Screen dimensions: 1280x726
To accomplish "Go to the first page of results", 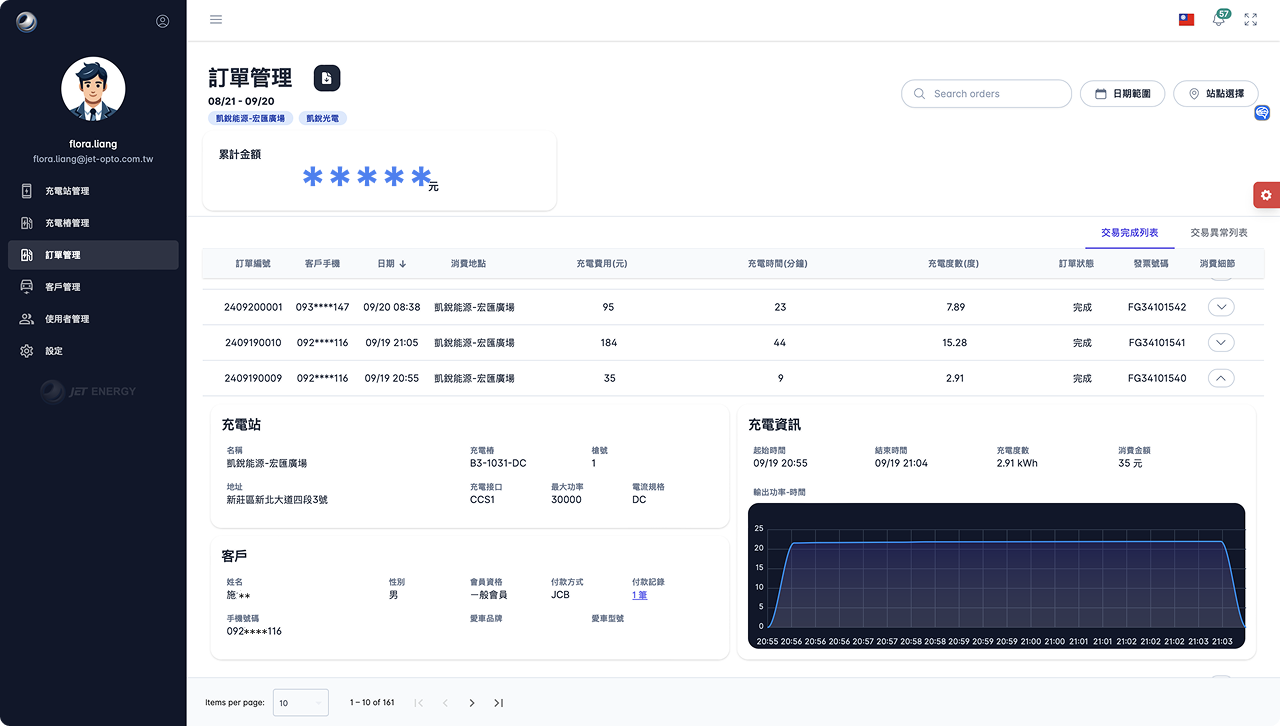I will click(419, 703).
